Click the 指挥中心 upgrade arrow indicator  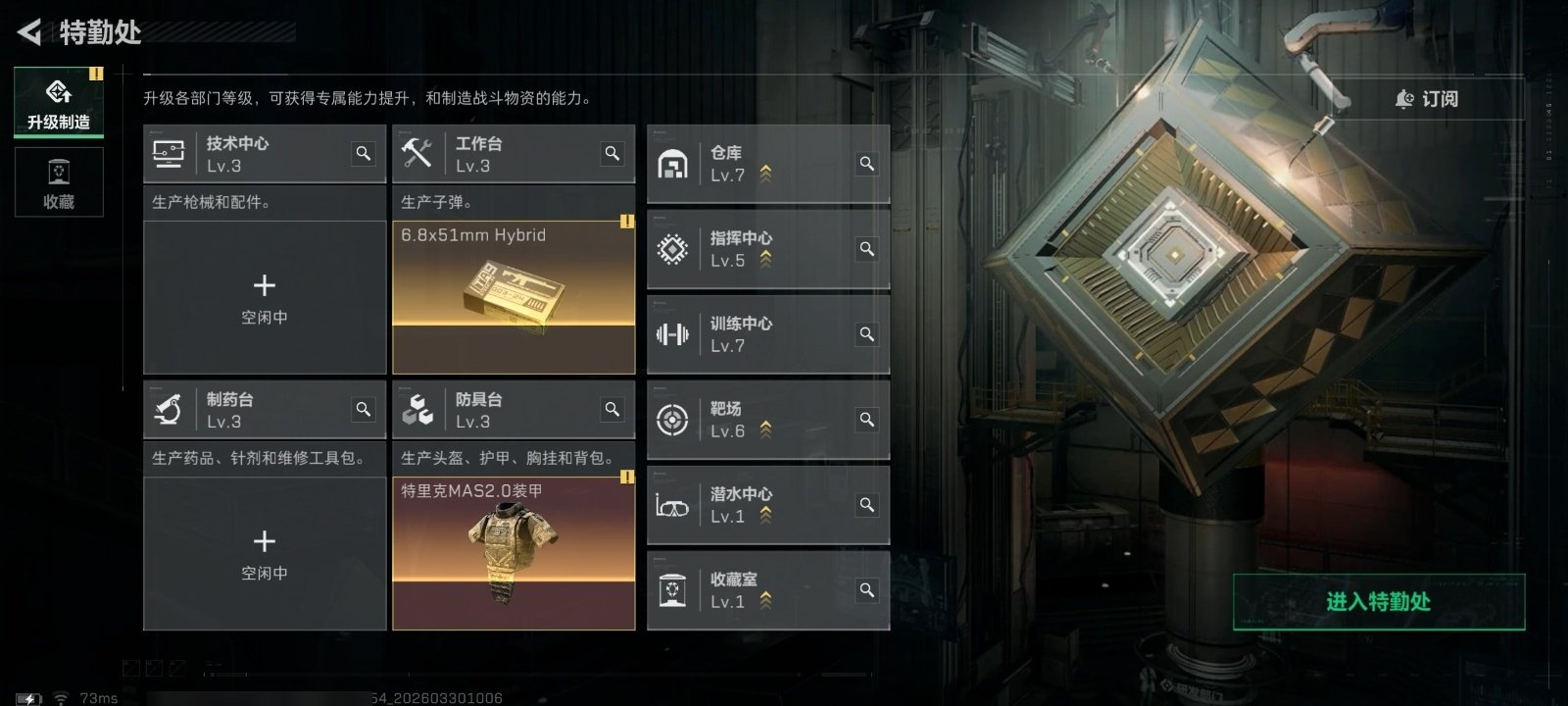(765, 260)
